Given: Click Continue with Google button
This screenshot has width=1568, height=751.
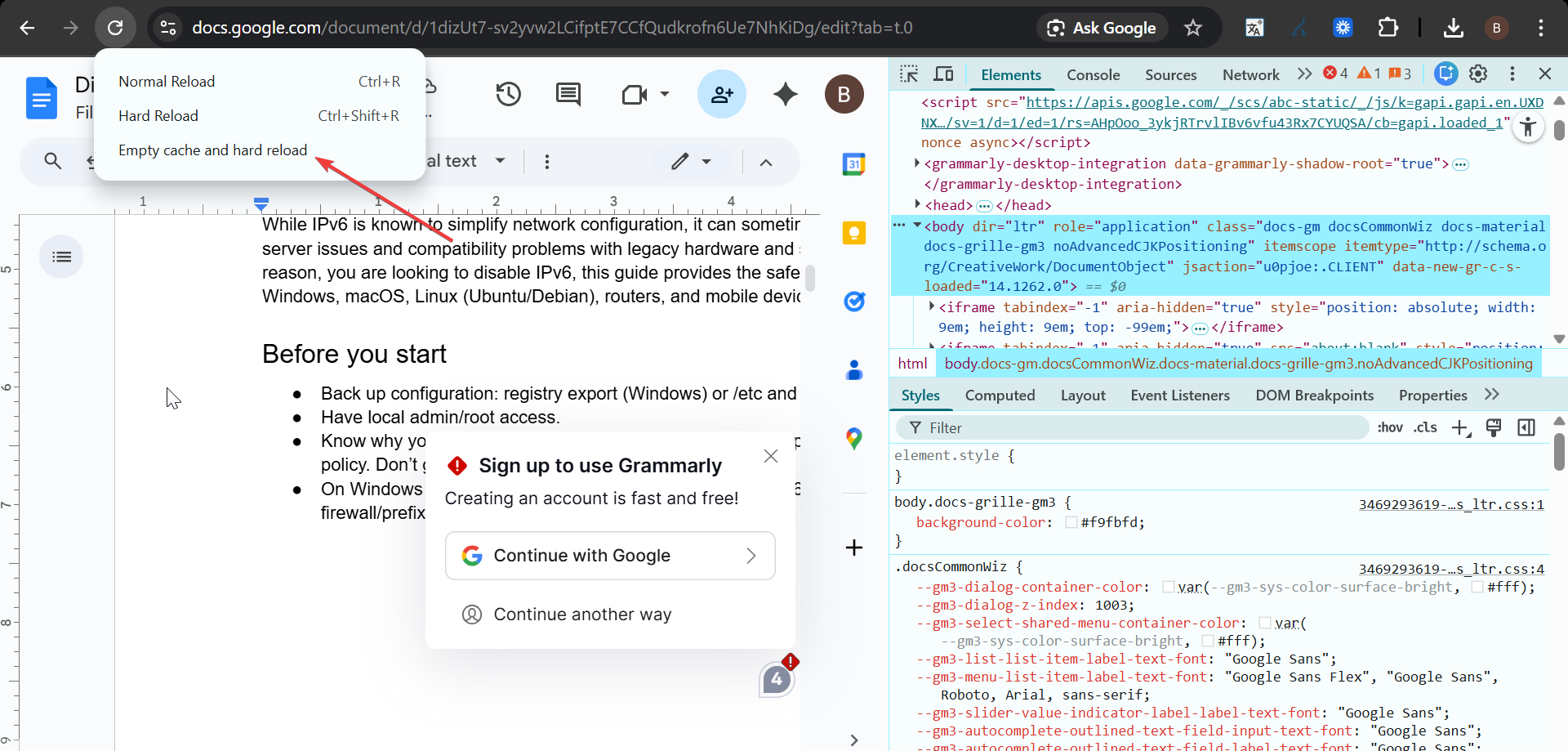Looking at the screenshot, I should [x=610, y=556].
